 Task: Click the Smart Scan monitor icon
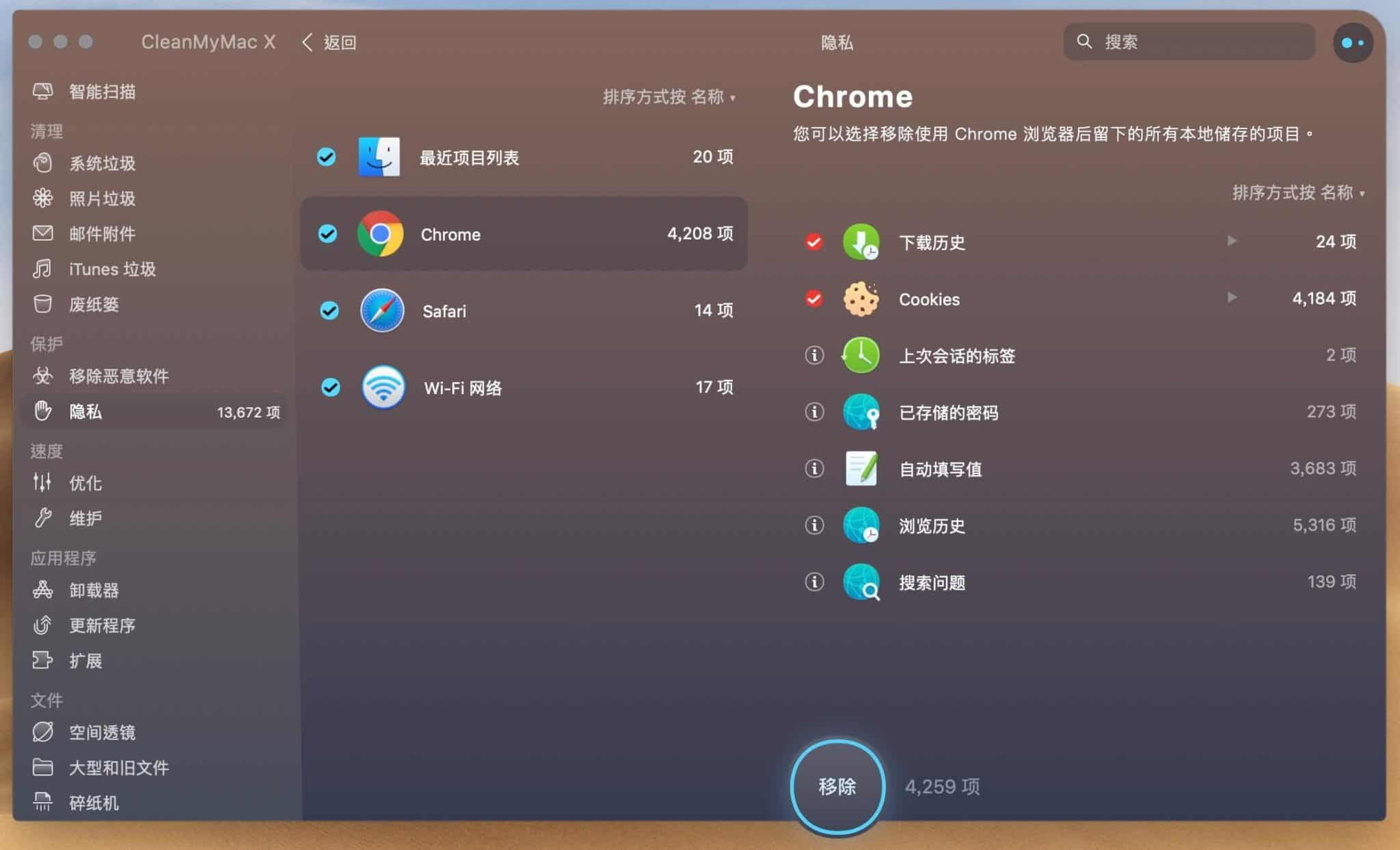[43, 92]
